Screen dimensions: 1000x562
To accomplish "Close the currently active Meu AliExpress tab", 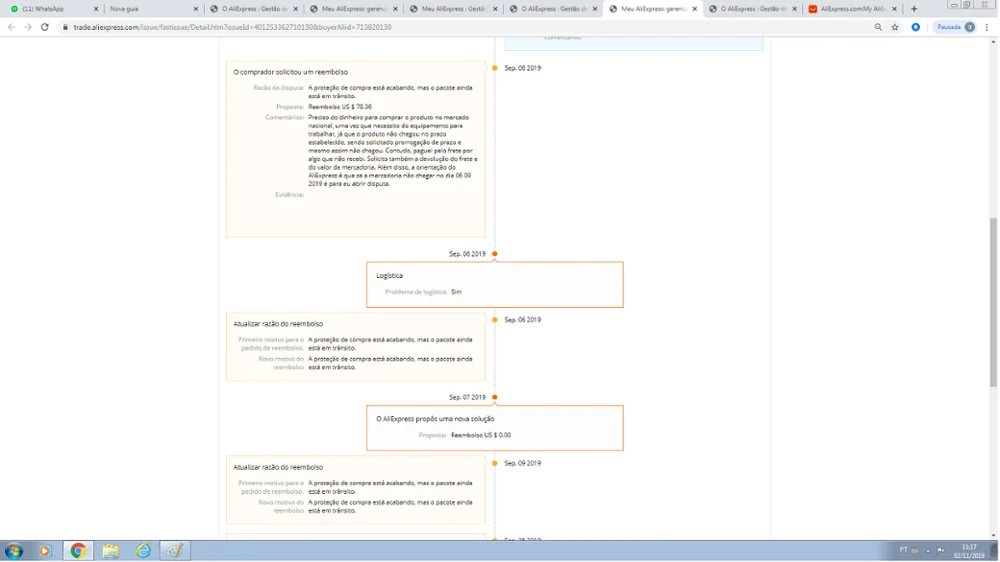I will pos(695,9).
